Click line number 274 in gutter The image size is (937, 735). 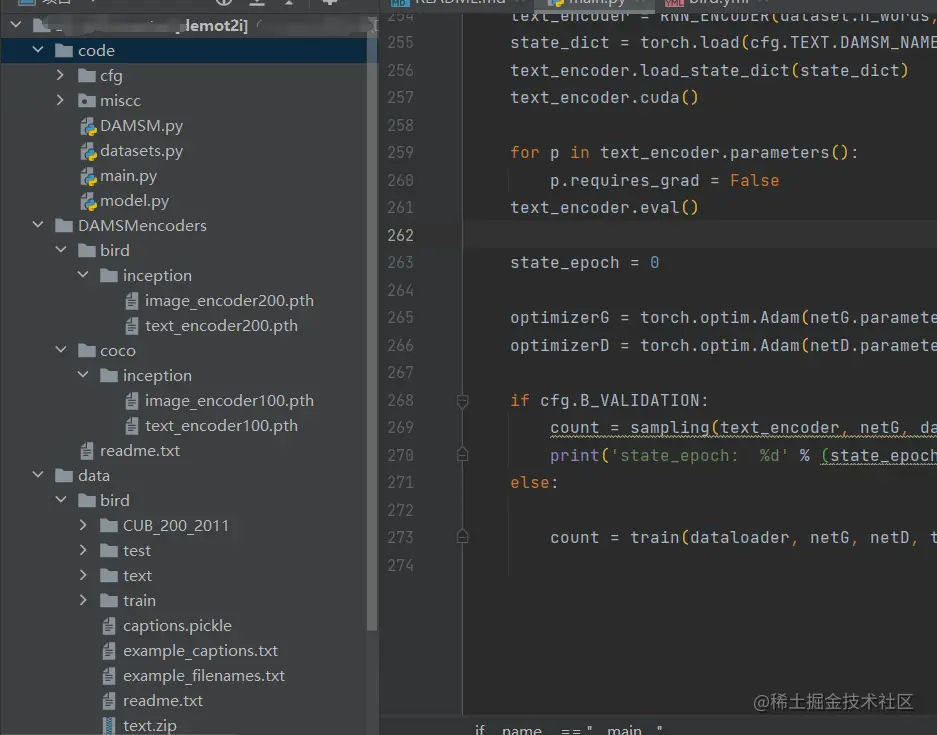click(400, 565)
